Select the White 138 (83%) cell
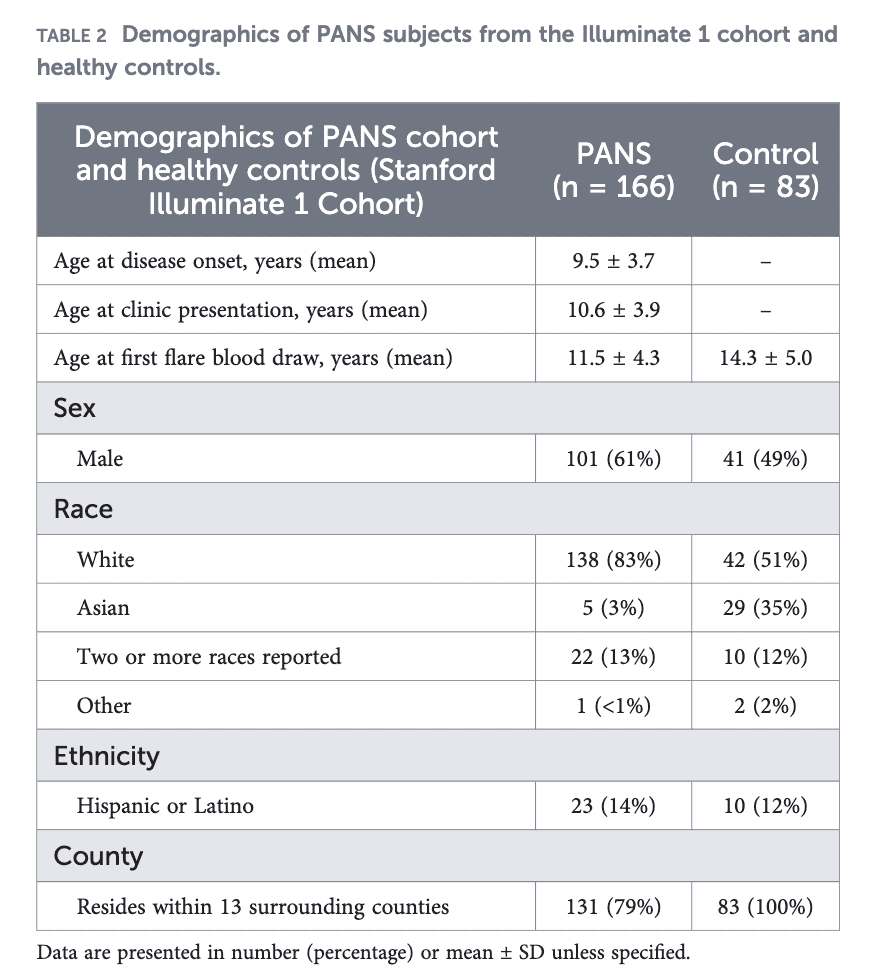The height and width of the screenshot is (978, 870). tap(613, 559)
